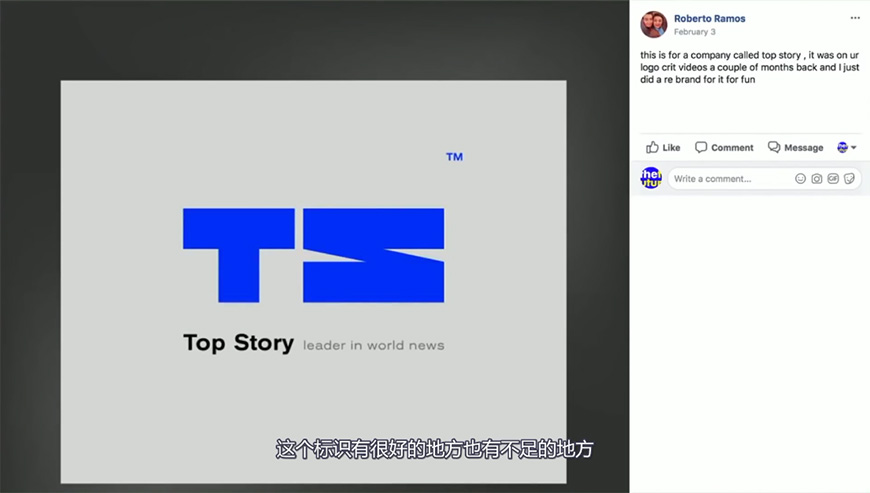Open the sticker picker in comment box
This screenshot has width=870, height=493.
coord(849,179)
